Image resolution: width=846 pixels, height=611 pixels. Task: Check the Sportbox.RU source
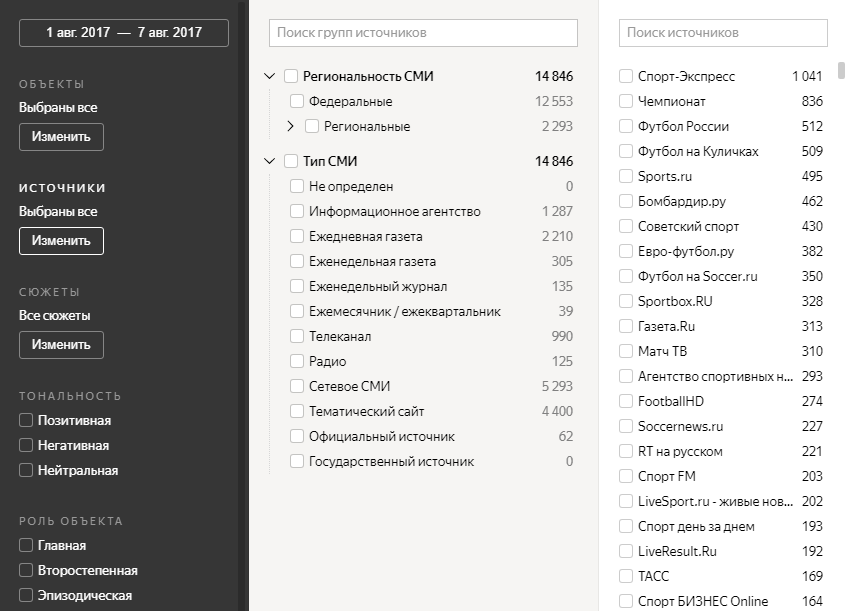[626, 301]
